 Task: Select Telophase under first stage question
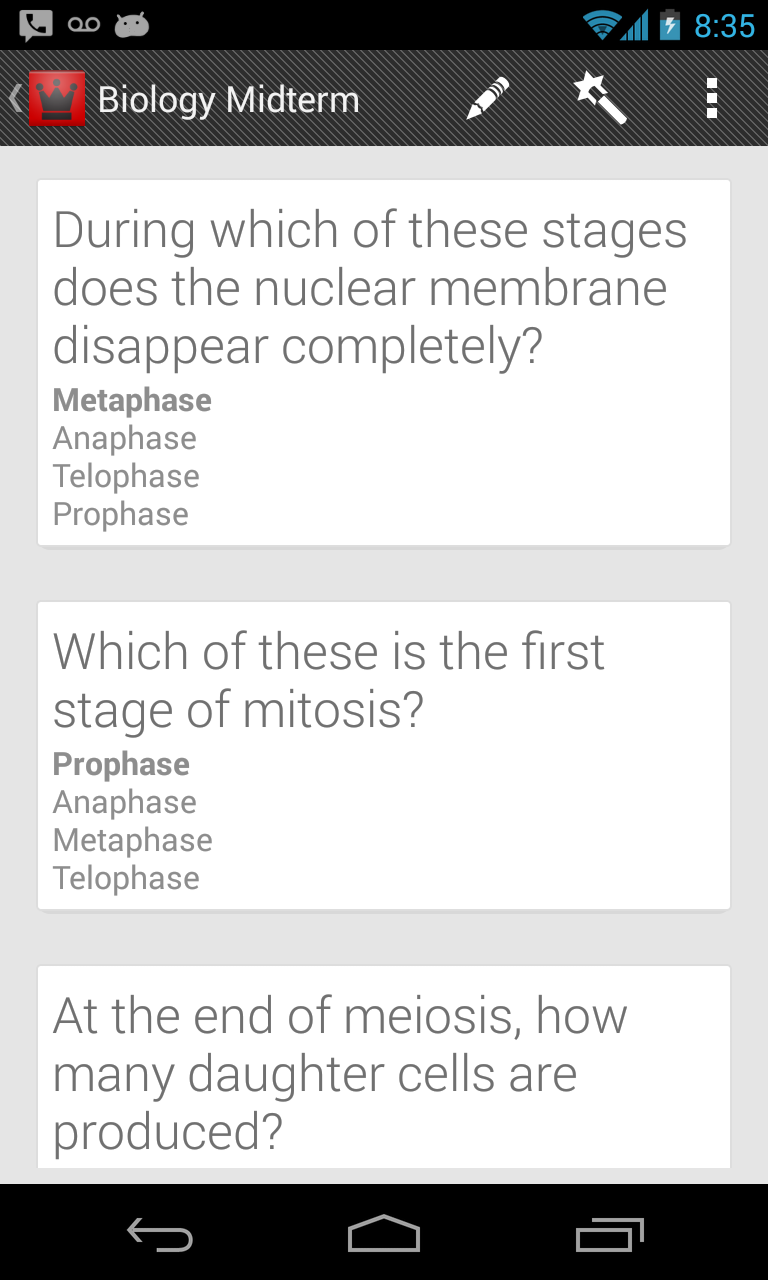point(126,878)
